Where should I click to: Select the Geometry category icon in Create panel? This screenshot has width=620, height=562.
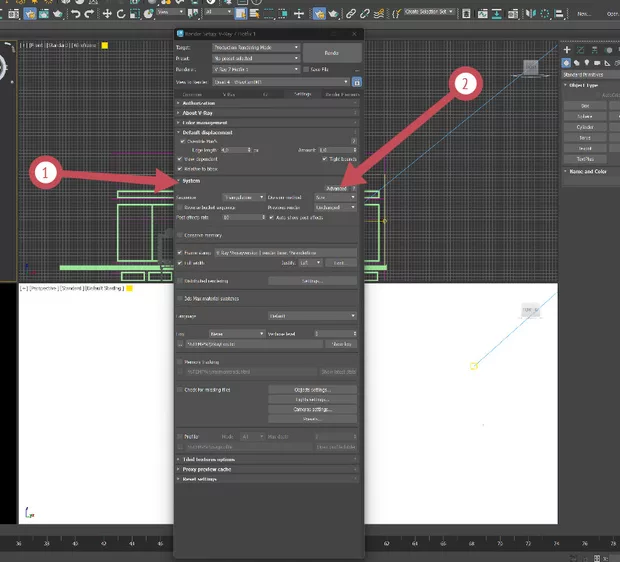(x=568, y=62)
